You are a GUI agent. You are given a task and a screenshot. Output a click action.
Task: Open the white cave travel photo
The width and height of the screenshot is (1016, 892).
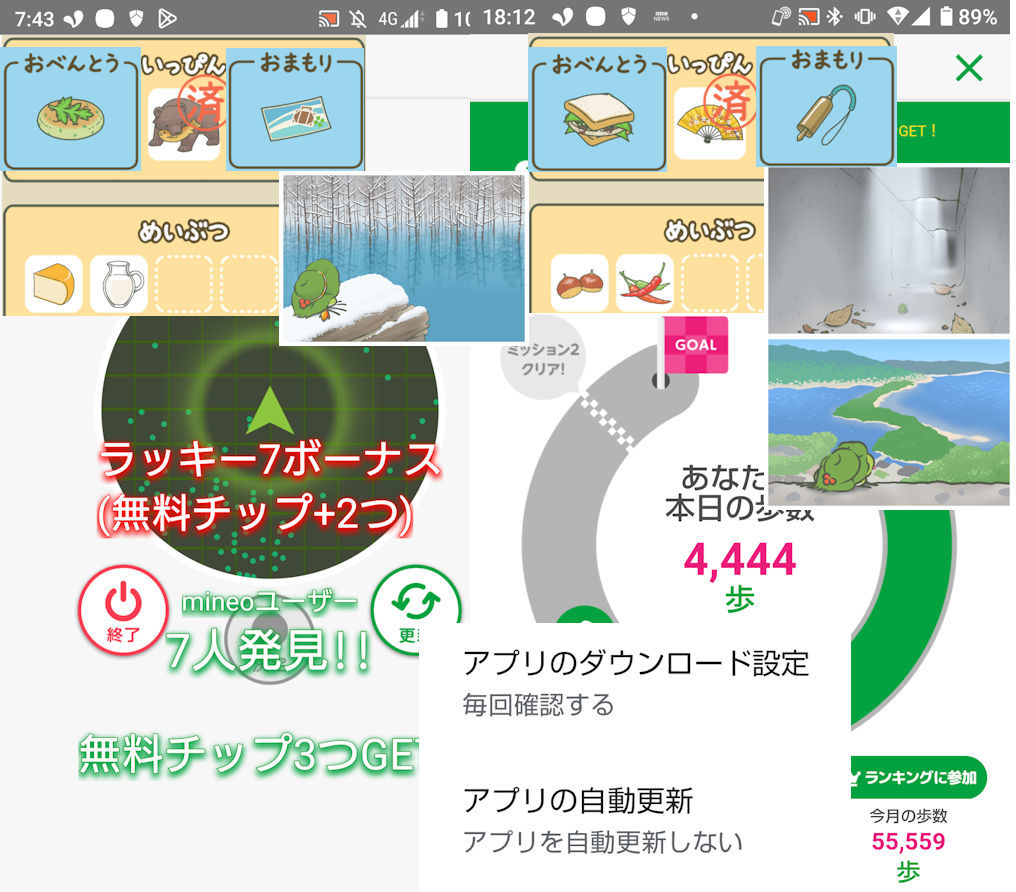click(x=888, y=251)
